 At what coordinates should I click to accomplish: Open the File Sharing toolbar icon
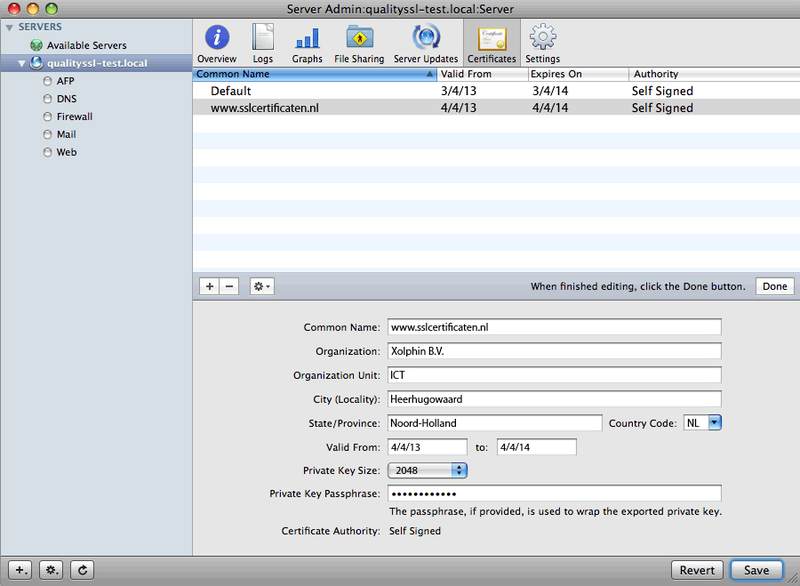(359, 44)
